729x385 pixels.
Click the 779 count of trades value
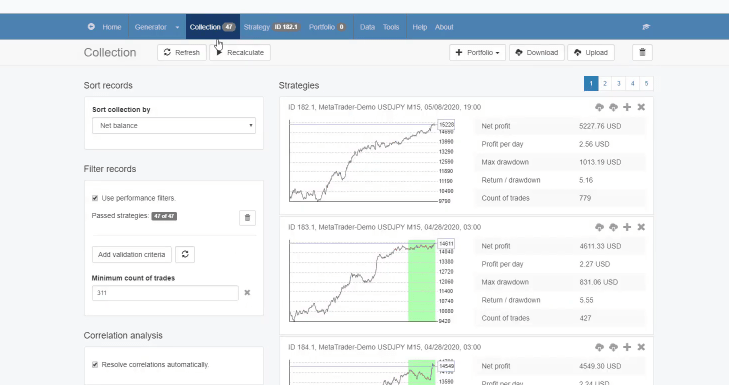click(x=585, y=198)
